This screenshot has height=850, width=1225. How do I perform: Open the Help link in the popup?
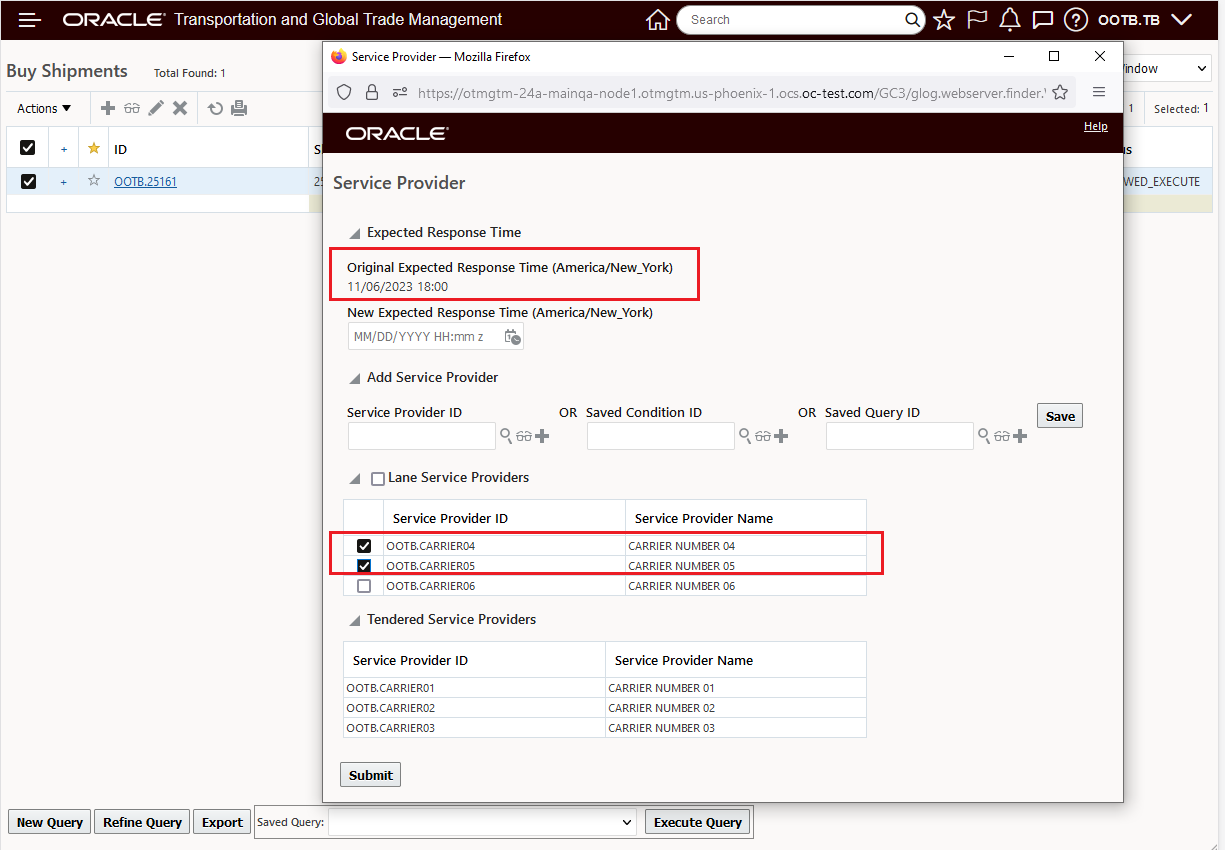[x=1096, y=126]
